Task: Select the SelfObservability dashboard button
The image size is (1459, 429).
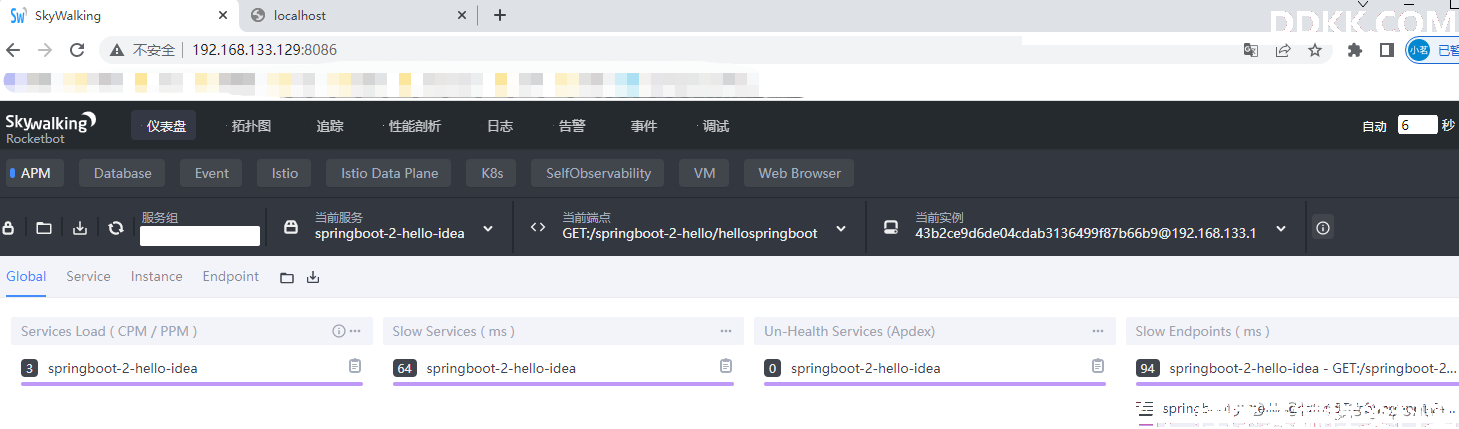Action: 598,173
